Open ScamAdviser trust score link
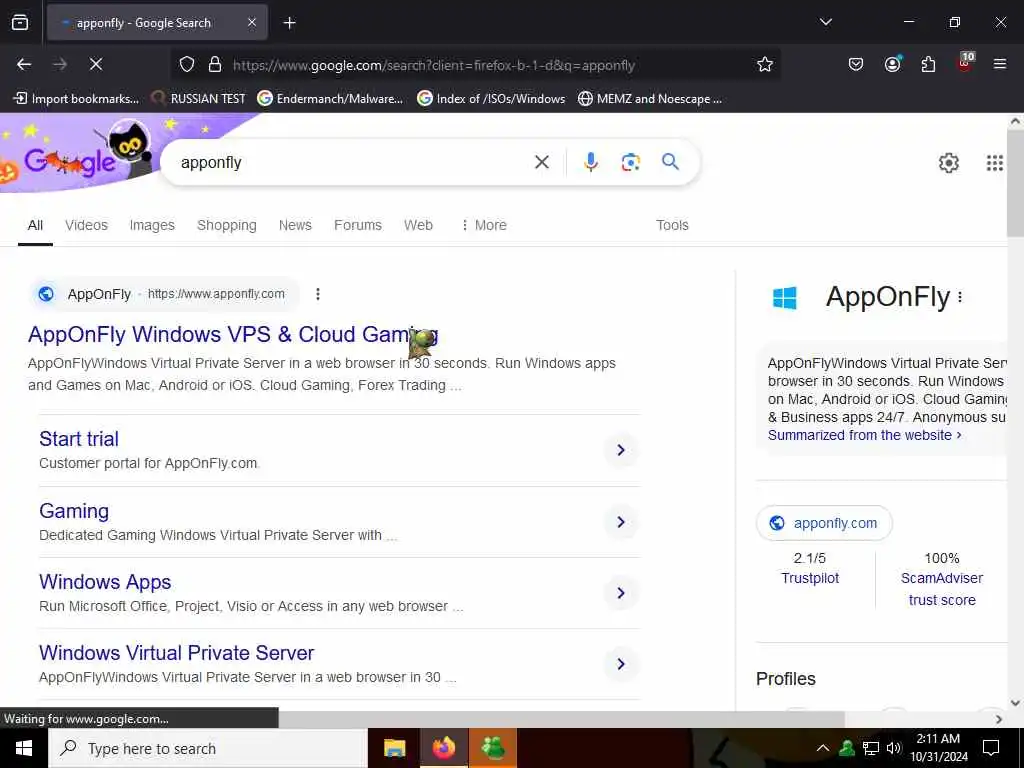 942,589
